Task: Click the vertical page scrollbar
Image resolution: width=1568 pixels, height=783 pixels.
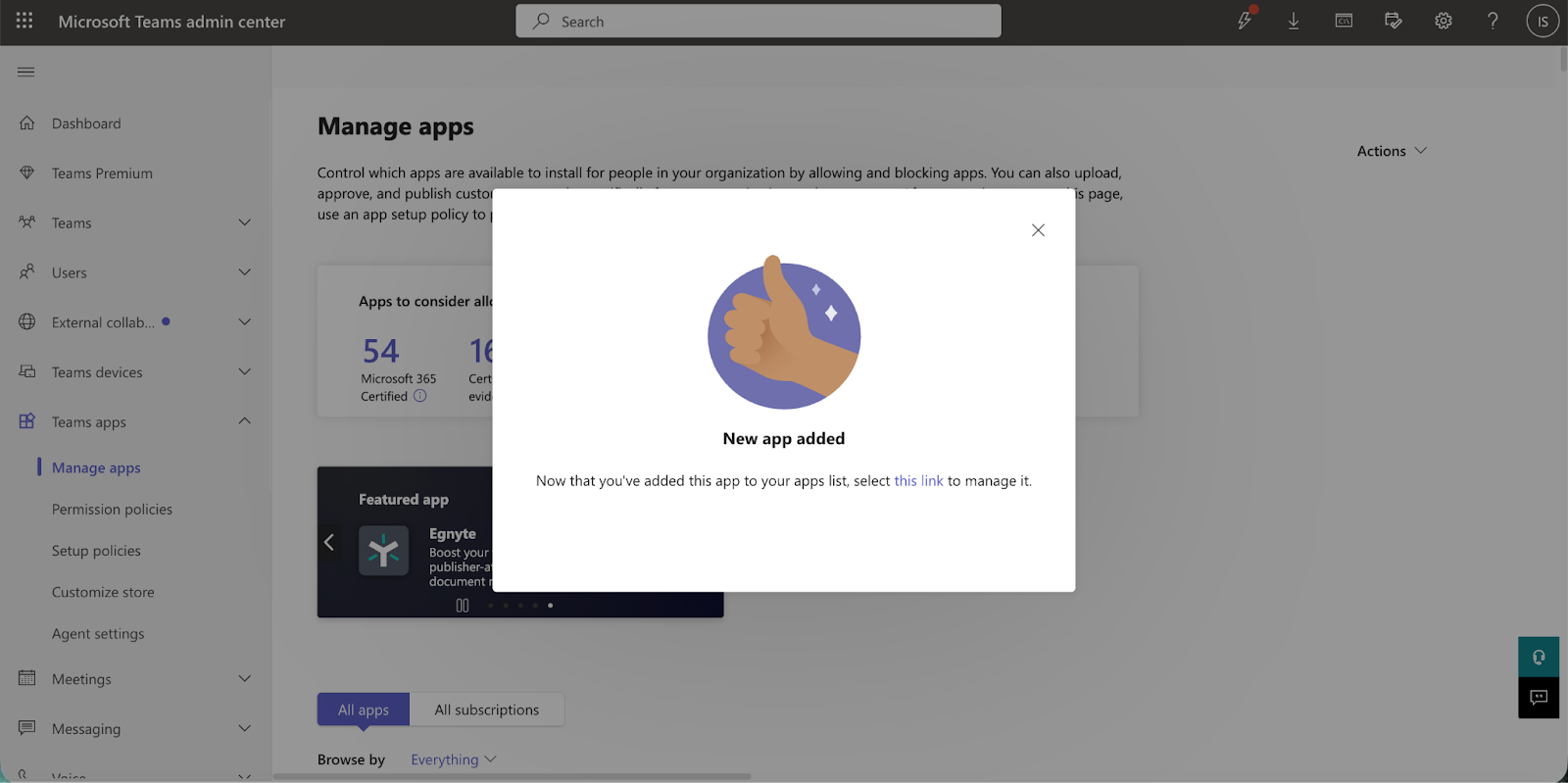Action: click(x=1563, y=59)
